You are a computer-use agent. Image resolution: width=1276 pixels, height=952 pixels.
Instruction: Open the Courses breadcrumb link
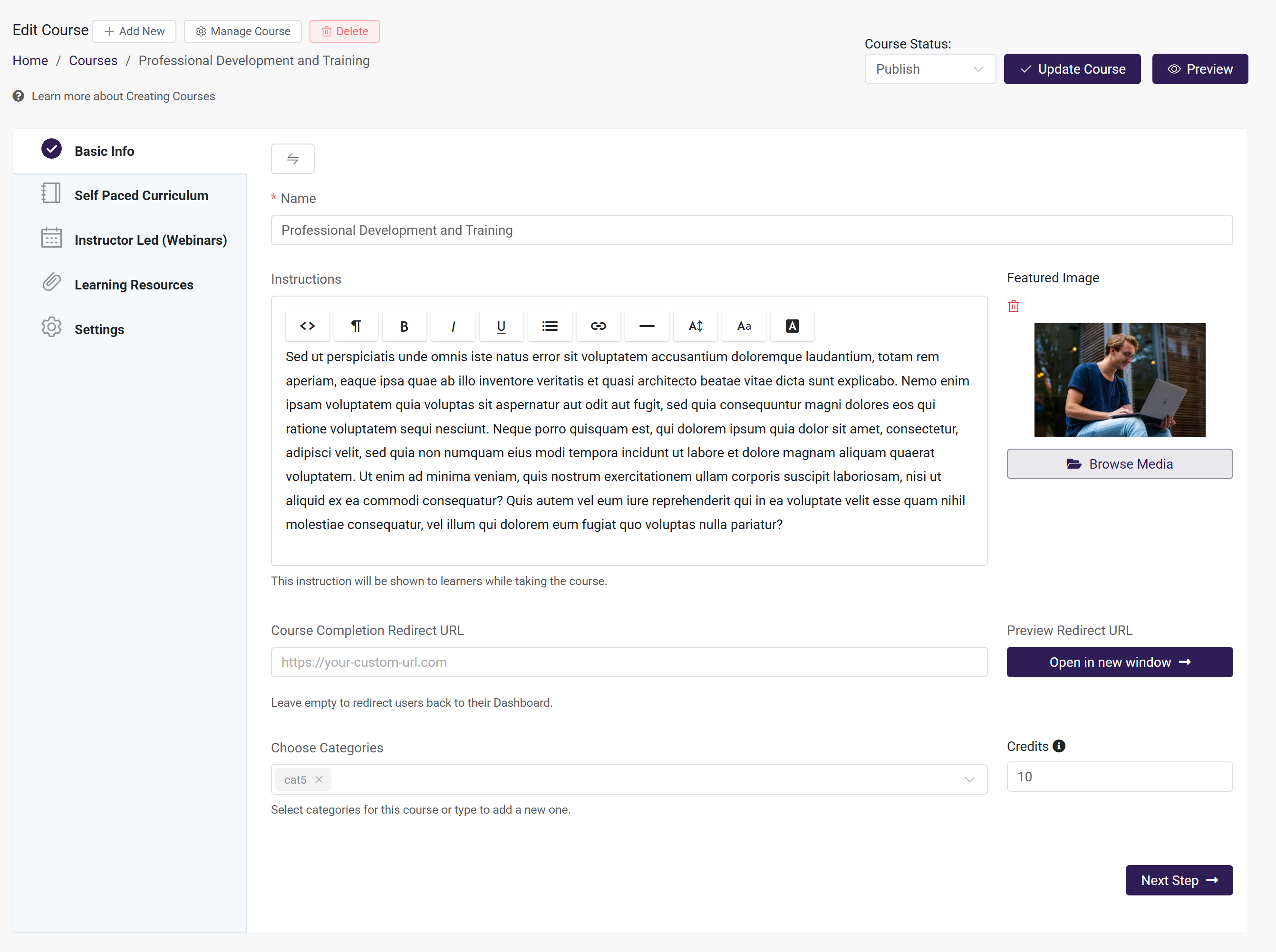click(x=93, y=60)
